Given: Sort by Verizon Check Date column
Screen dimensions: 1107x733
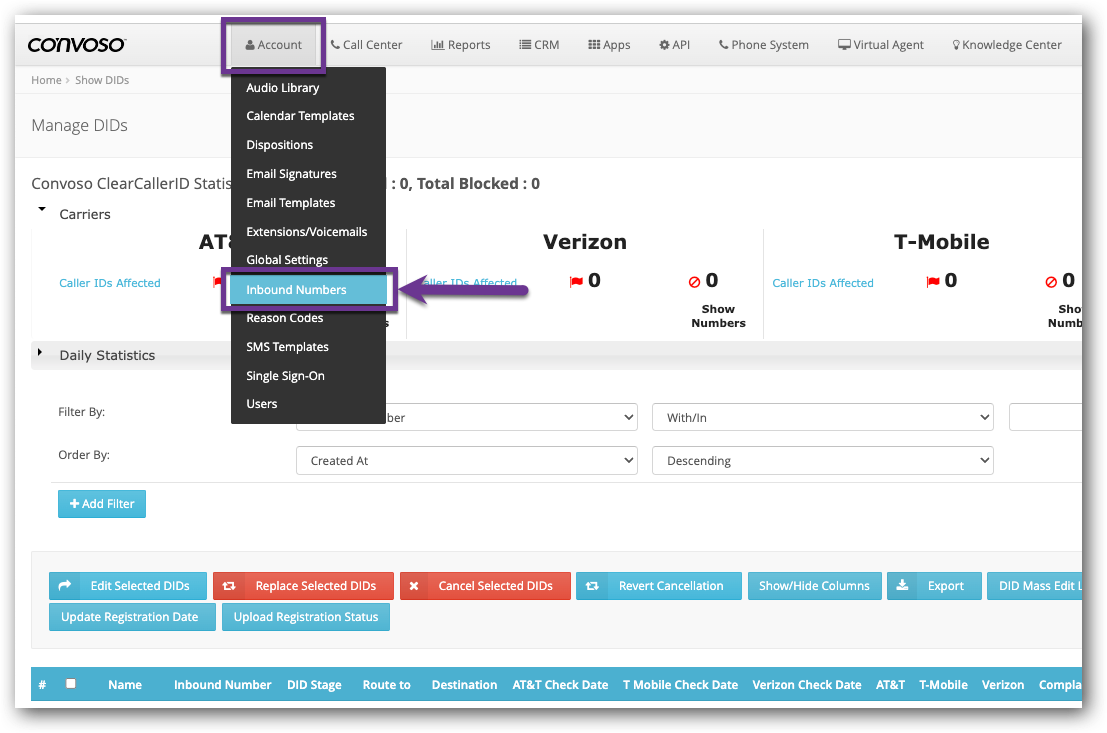Looking at the screenshot, I should tap(807, 685).
